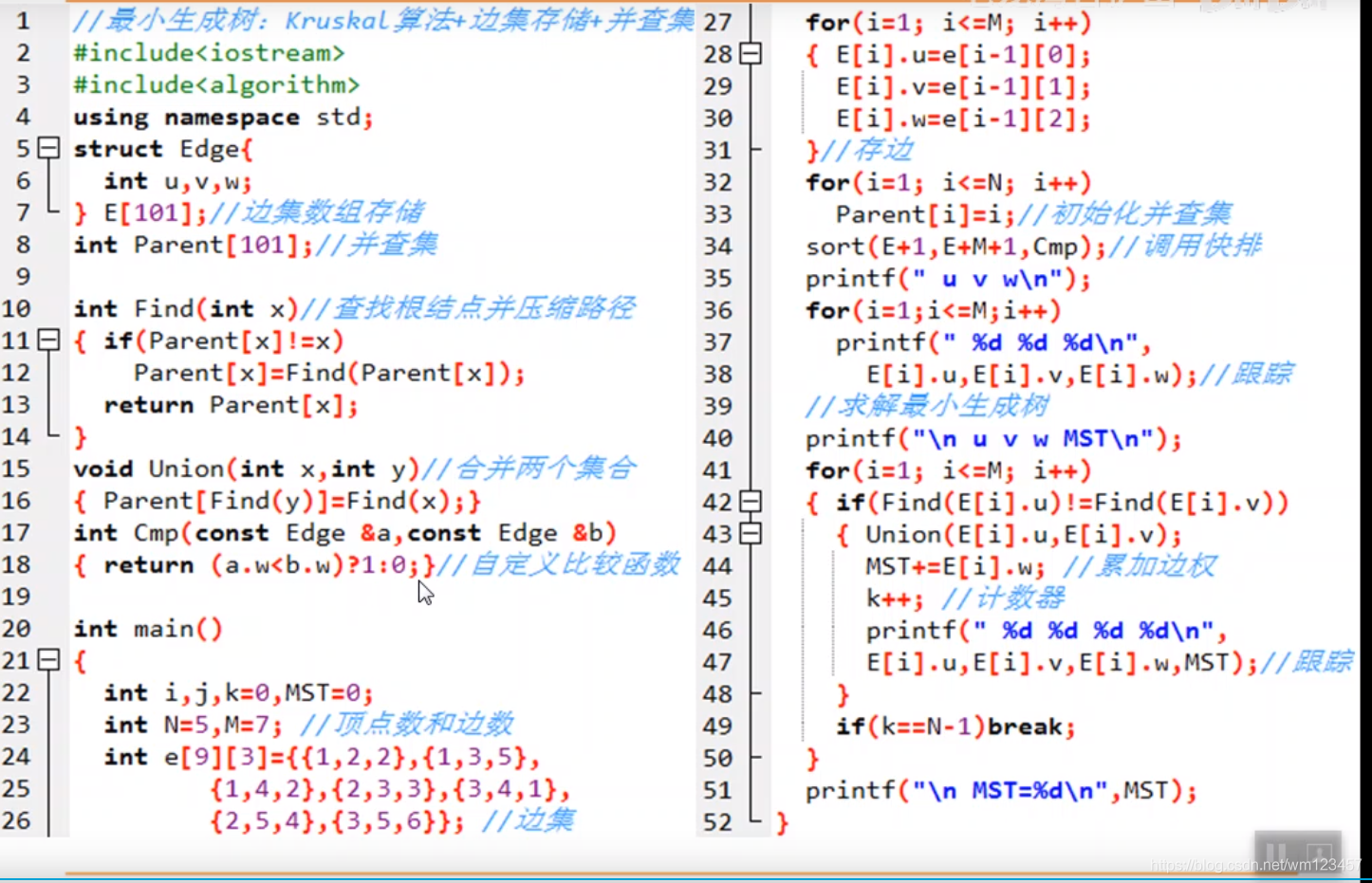This screenshot has width=1372, height=883.
Task: Click the 'int Parent[101];' declaration
Action: (194, 245)
